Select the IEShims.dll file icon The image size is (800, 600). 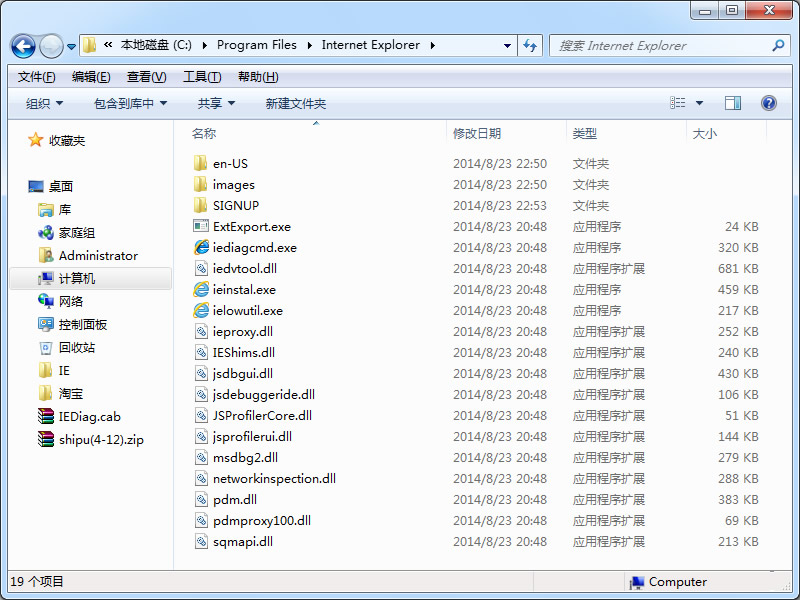[202, 352]
